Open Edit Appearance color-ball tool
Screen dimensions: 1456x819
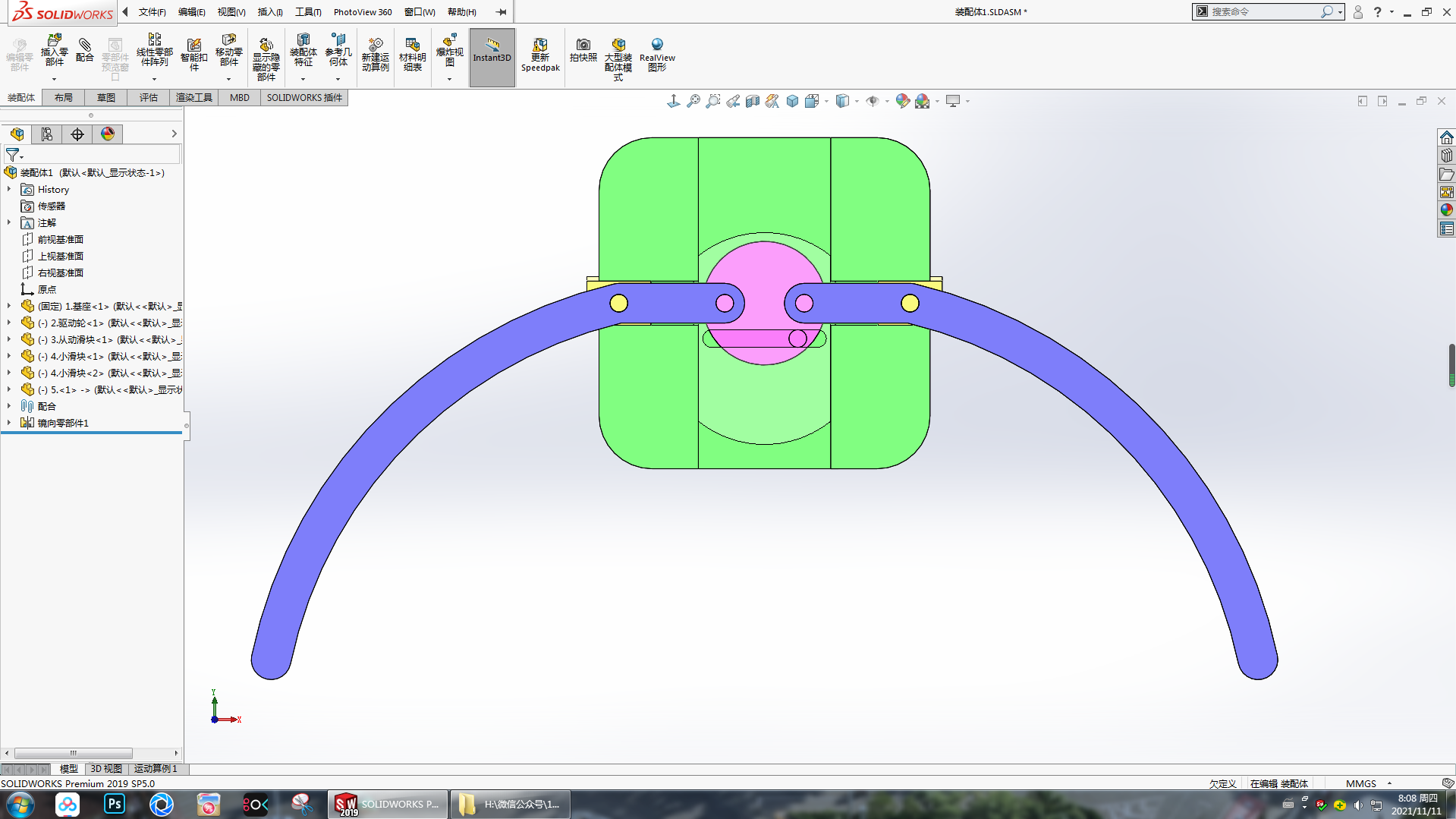click(x=902, y=101)
